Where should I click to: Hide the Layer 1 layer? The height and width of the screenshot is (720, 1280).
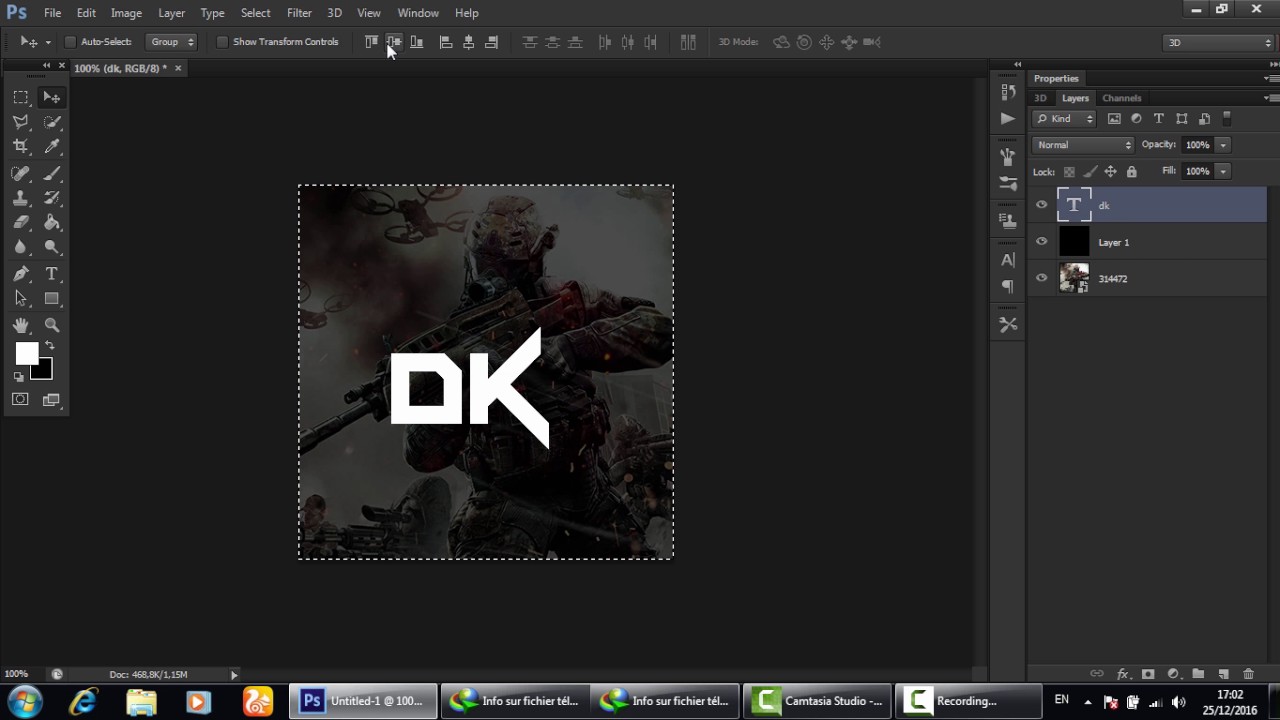[1042, 242]
